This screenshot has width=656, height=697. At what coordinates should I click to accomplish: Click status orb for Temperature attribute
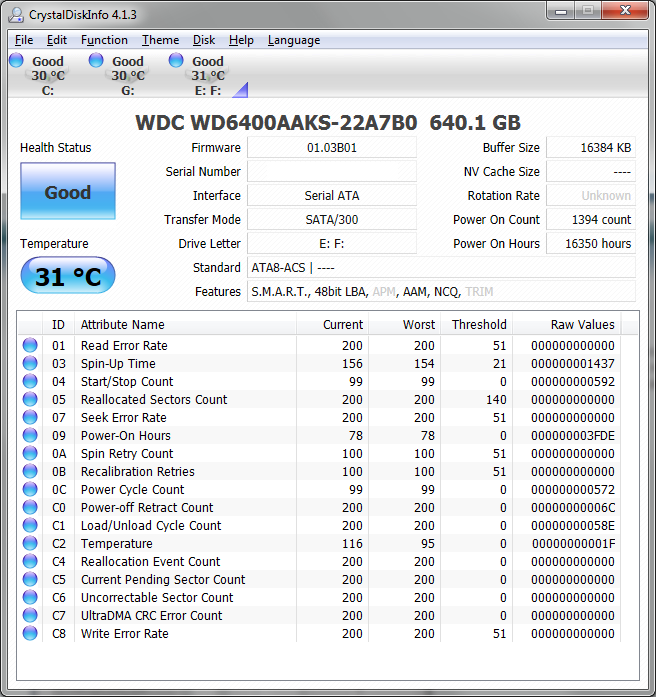pos(30,543)
